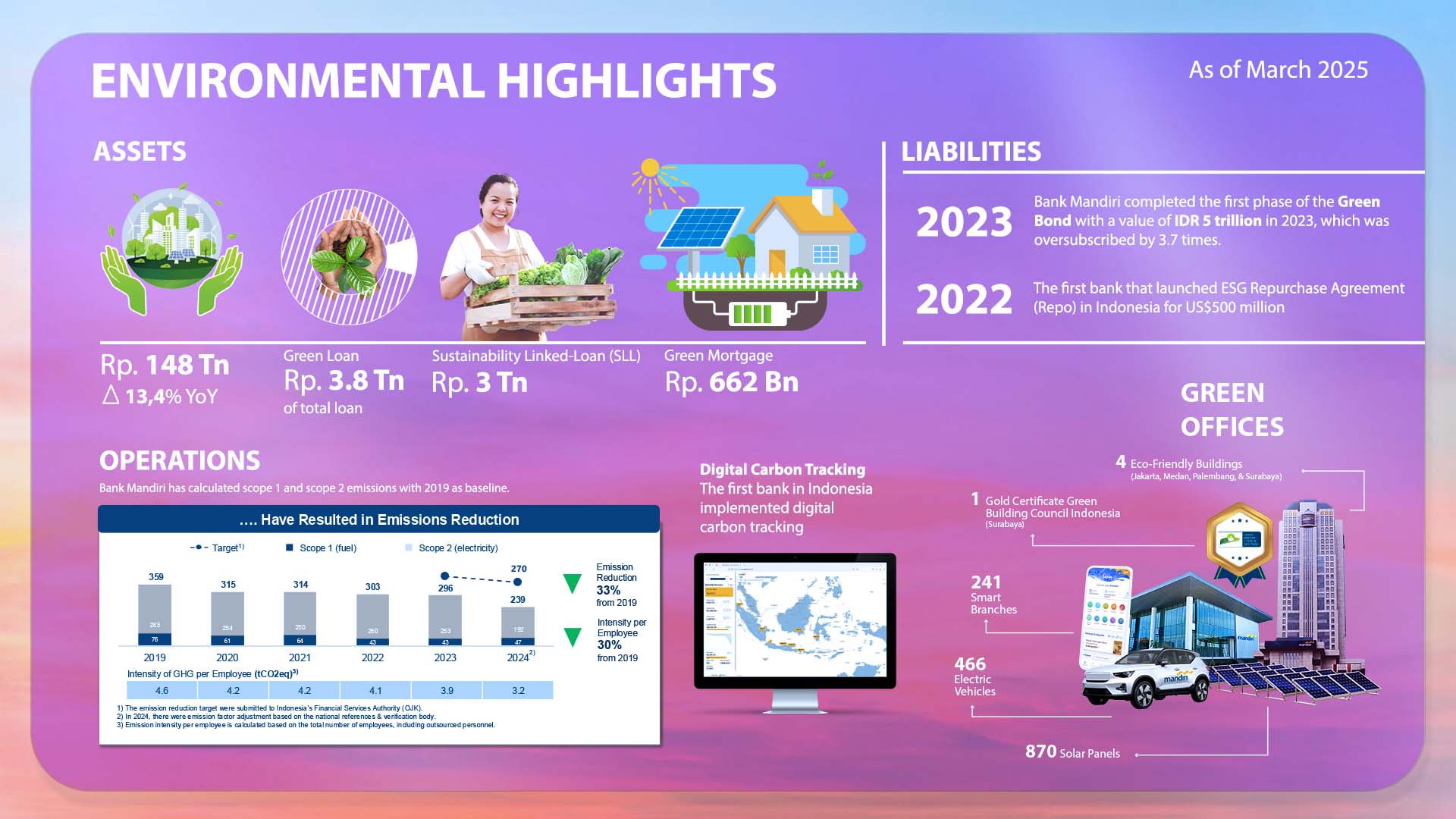Click the 'Rp. 148 Tn' value

pos(165,365)
